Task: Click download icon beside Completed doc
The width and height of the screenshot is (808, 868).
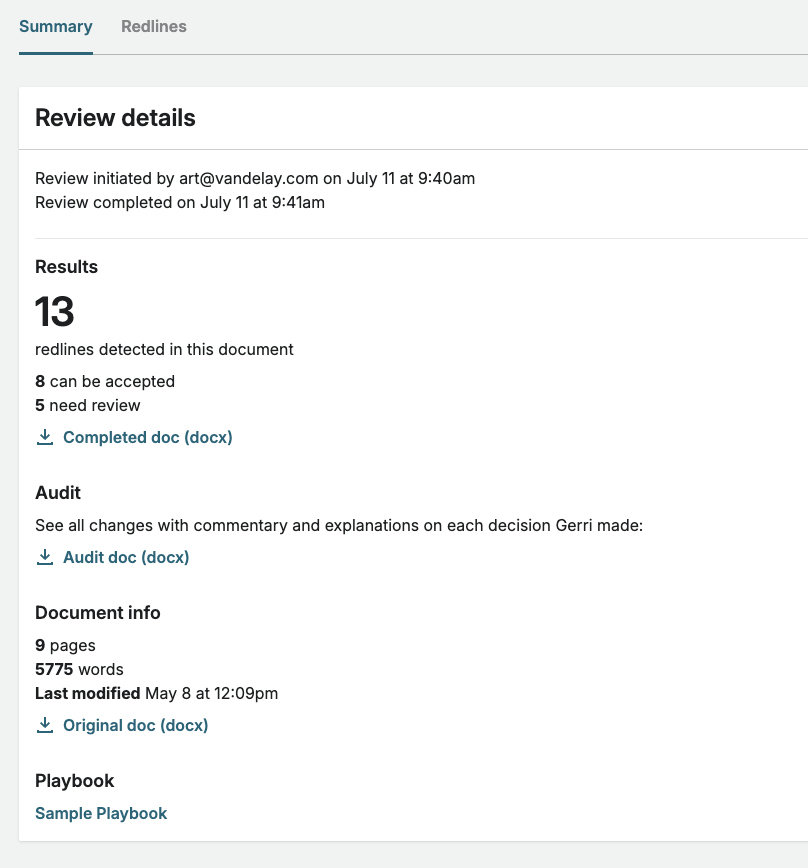Action: click(x=45, y=437)
